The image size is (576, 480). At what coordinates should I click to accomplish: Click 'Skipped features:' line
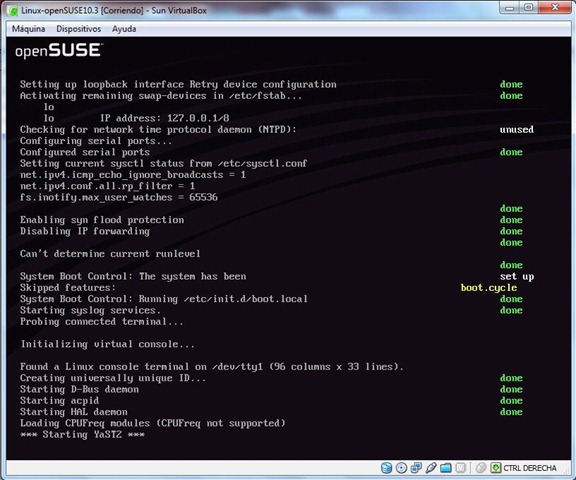pyautogui.click(x=68, y=288)
